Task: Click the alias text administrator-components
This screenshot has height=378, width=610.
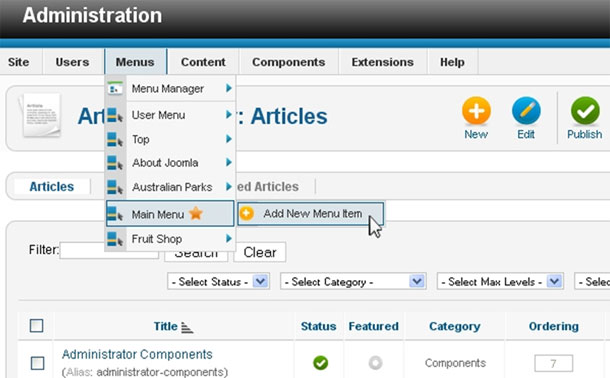Action: (x=160, y=372)
